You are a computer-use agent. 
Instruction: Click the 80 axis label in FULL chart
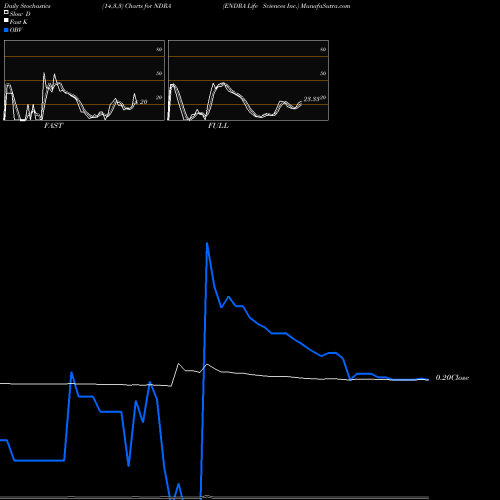[323, 49]
